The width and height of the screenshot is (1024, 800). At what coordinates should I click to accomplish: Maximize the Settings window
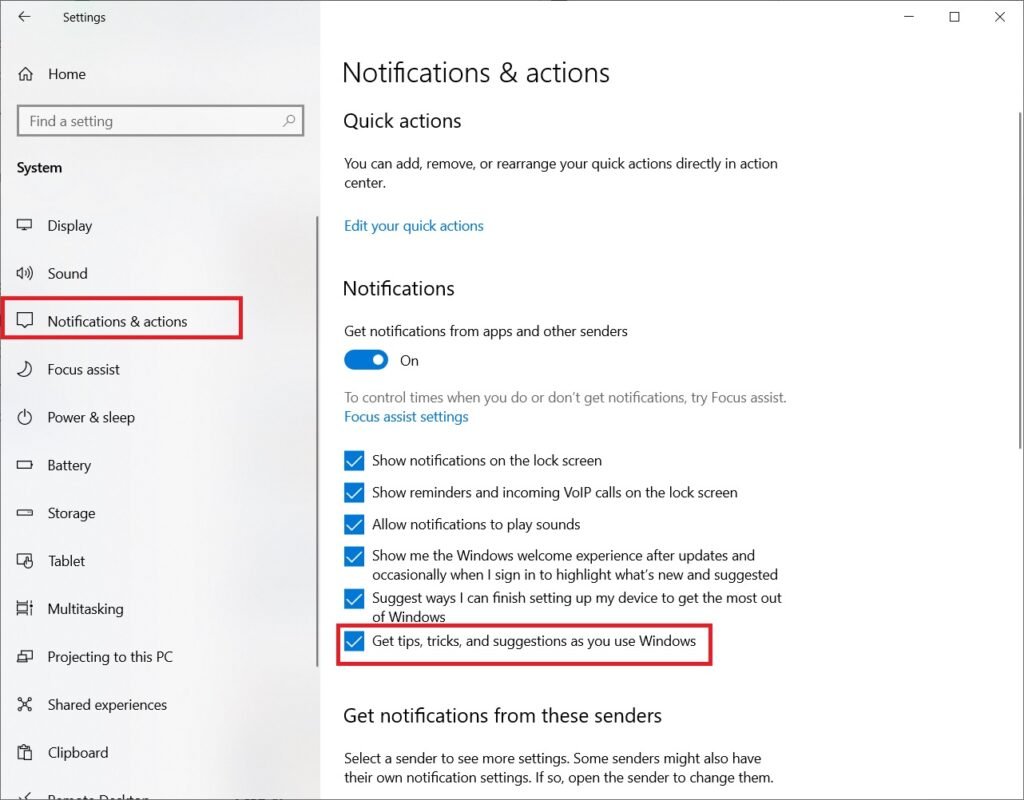pos(954,17)
